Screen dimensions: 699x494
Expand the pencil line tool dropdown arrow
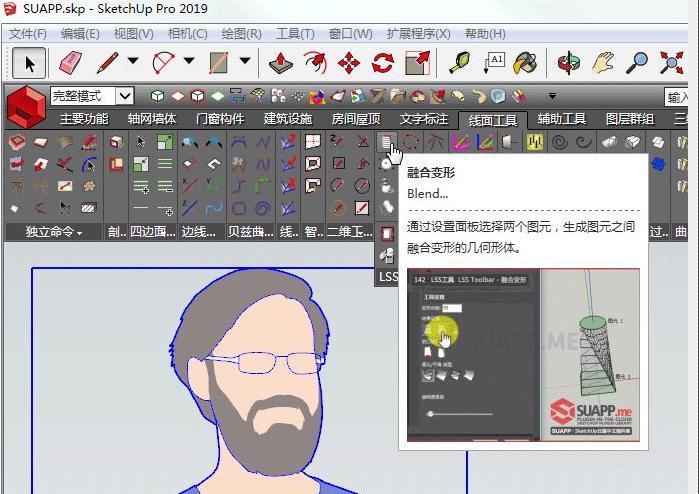tap(133, 63)
